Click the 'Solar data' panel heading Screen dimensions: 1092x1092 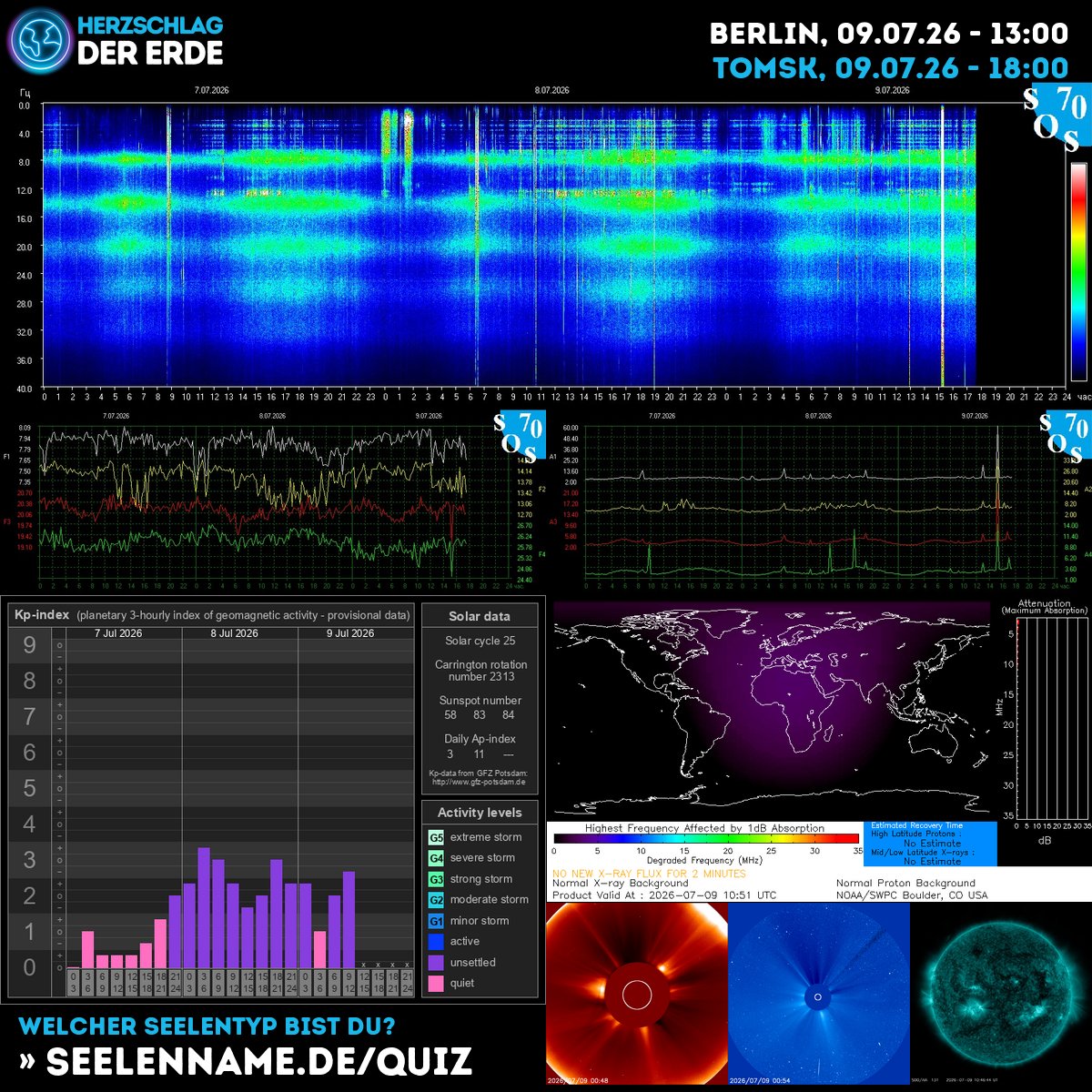(x=480, y=616)
